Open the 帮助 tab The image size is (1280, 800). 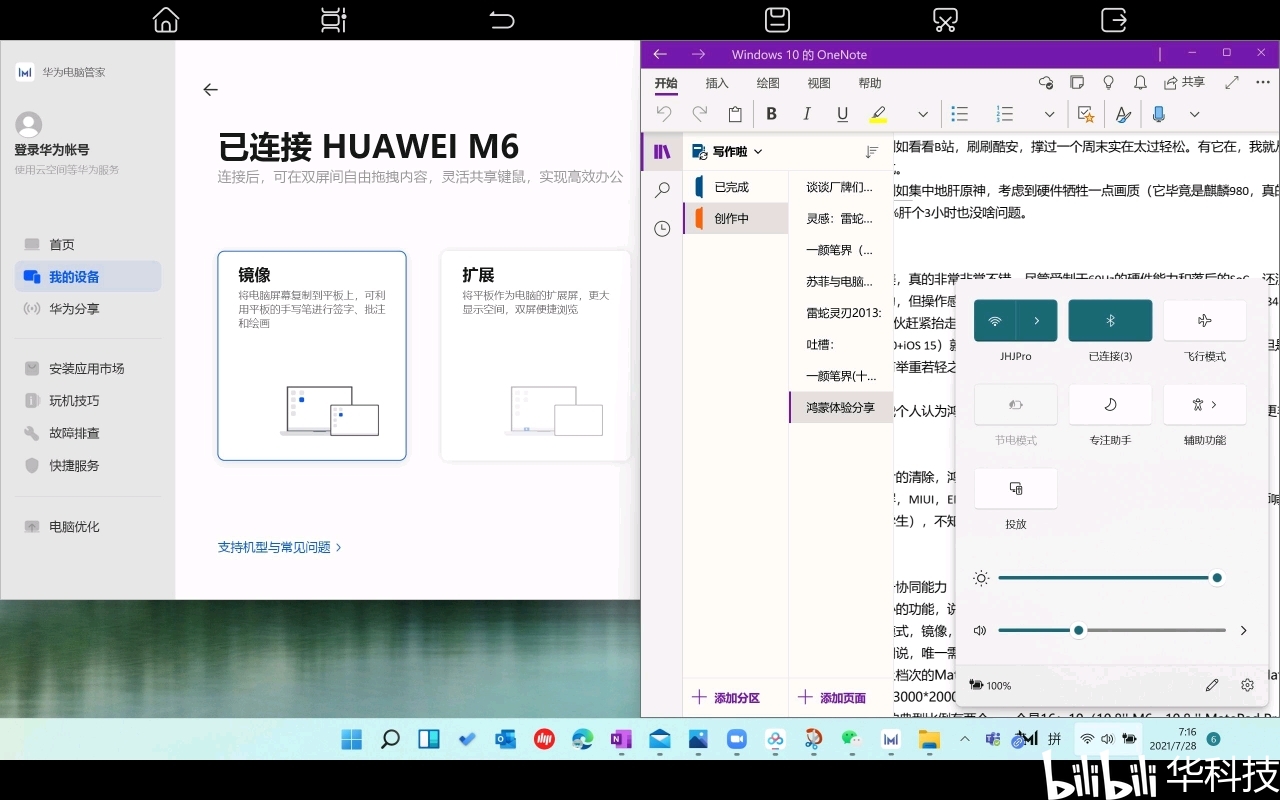click(x=870, y=83)
